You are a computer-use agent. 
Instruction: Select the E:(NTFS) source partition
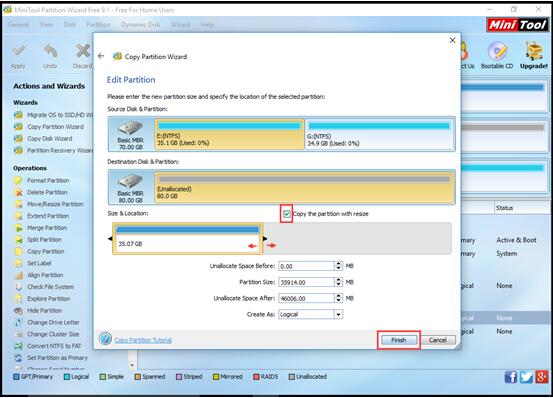[229, 134]
